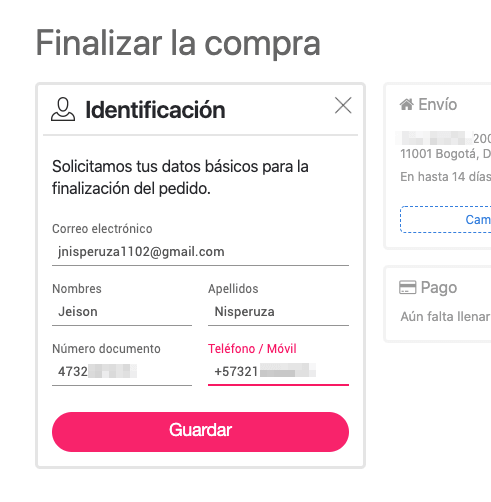Edit the Nombres field containing Jeison
Viewport: 491px width, 502px height.
point(122,312)
